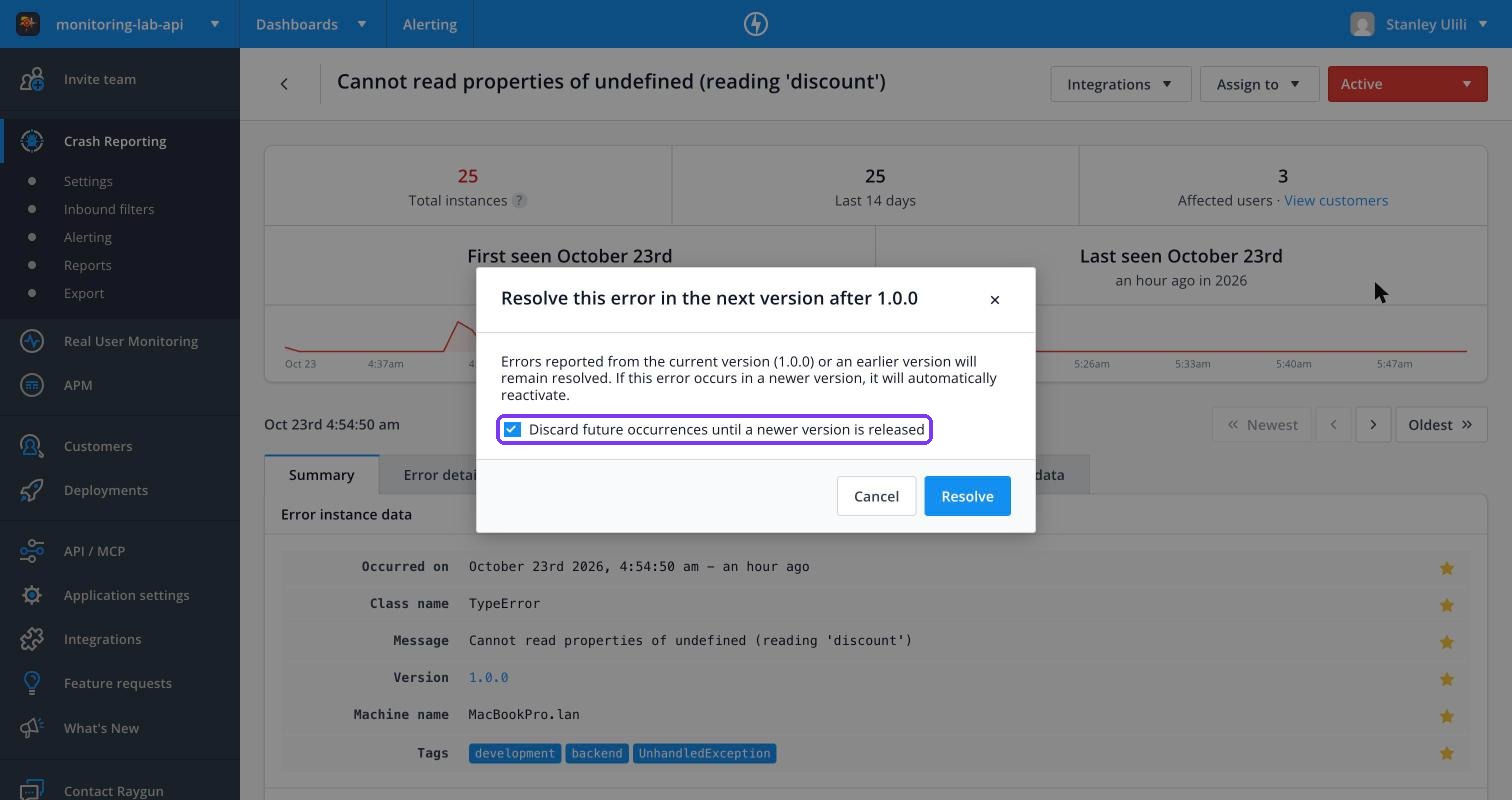Open Application settings gear icon
The image size is (1512, 800).
coord(32,595)
